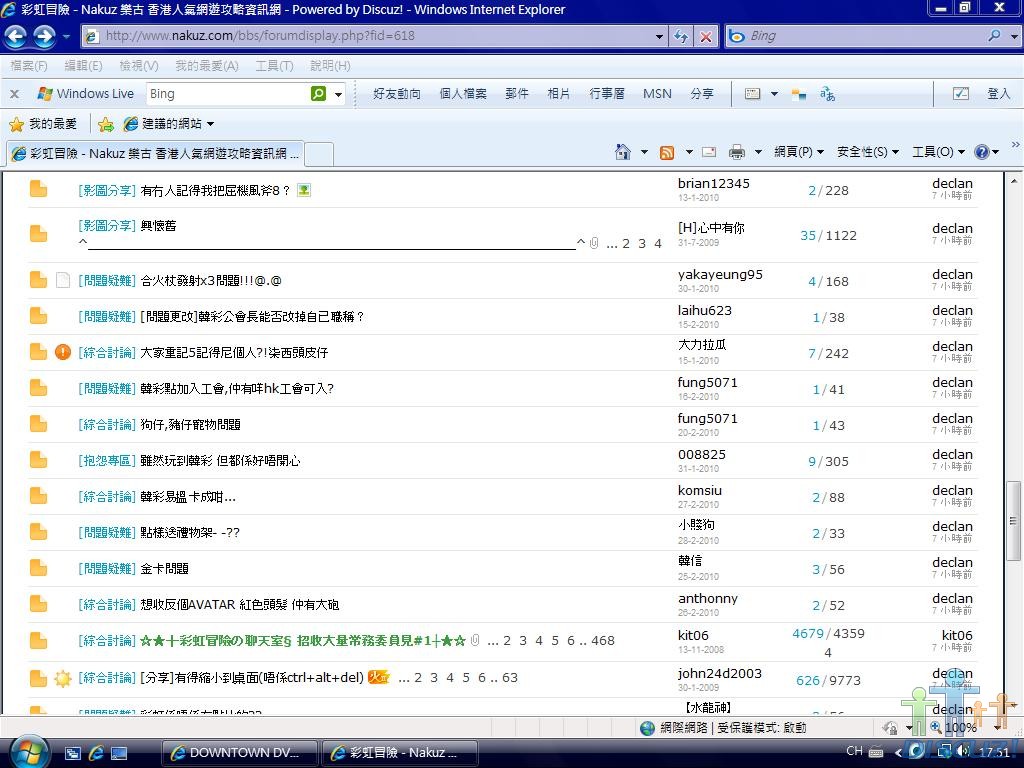This screenshot has height=768, width=1024.
Task: Click the Windows Live toolbar checkbox icon
Action: click(961, 93)
